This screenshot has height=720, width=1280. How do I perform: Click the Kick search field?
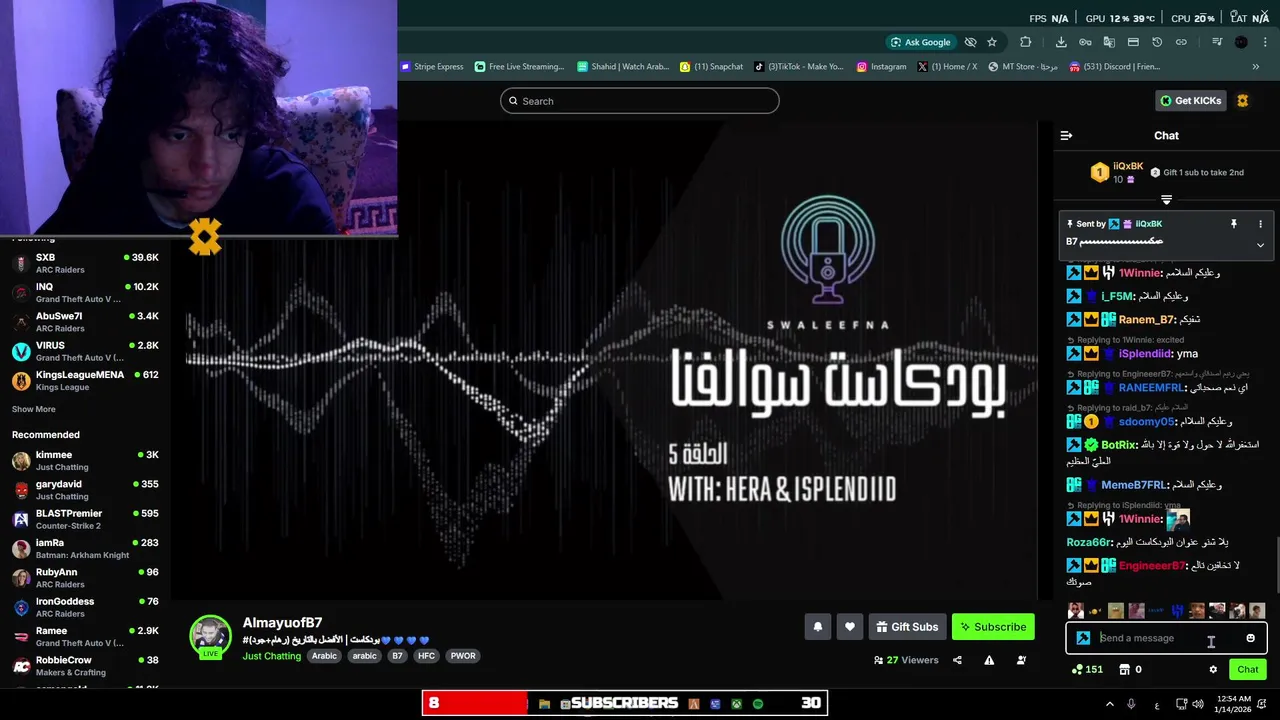639,101
